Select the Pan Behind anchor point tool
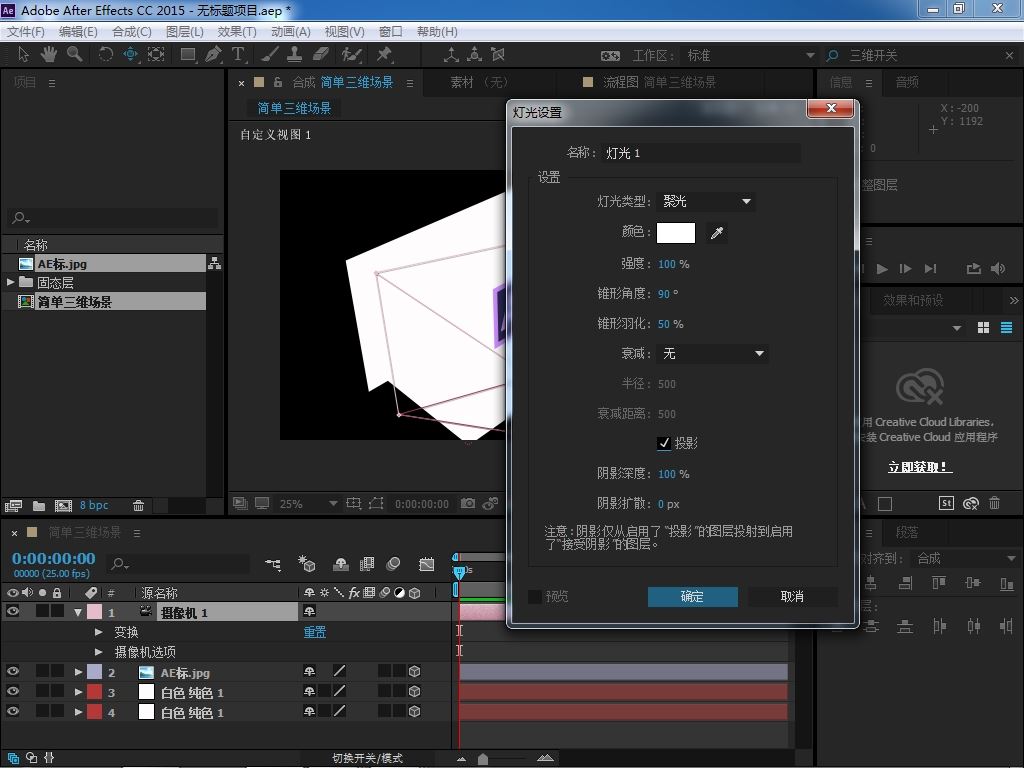The width and height of the screenshot is (1024, 768). click(156, 54)
